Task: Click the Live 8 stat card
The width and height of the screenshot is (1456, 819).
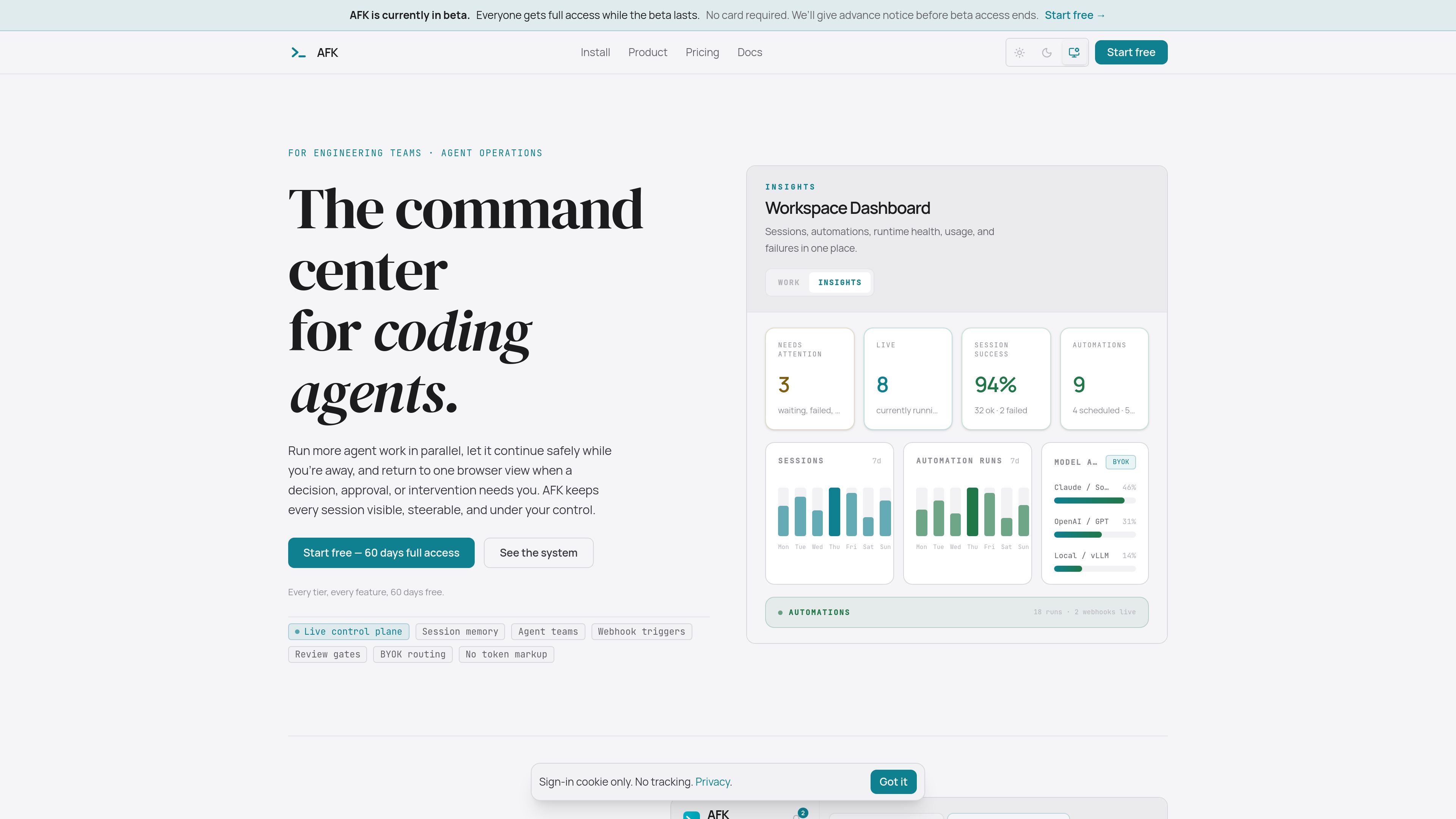Action: click(908, 379)
